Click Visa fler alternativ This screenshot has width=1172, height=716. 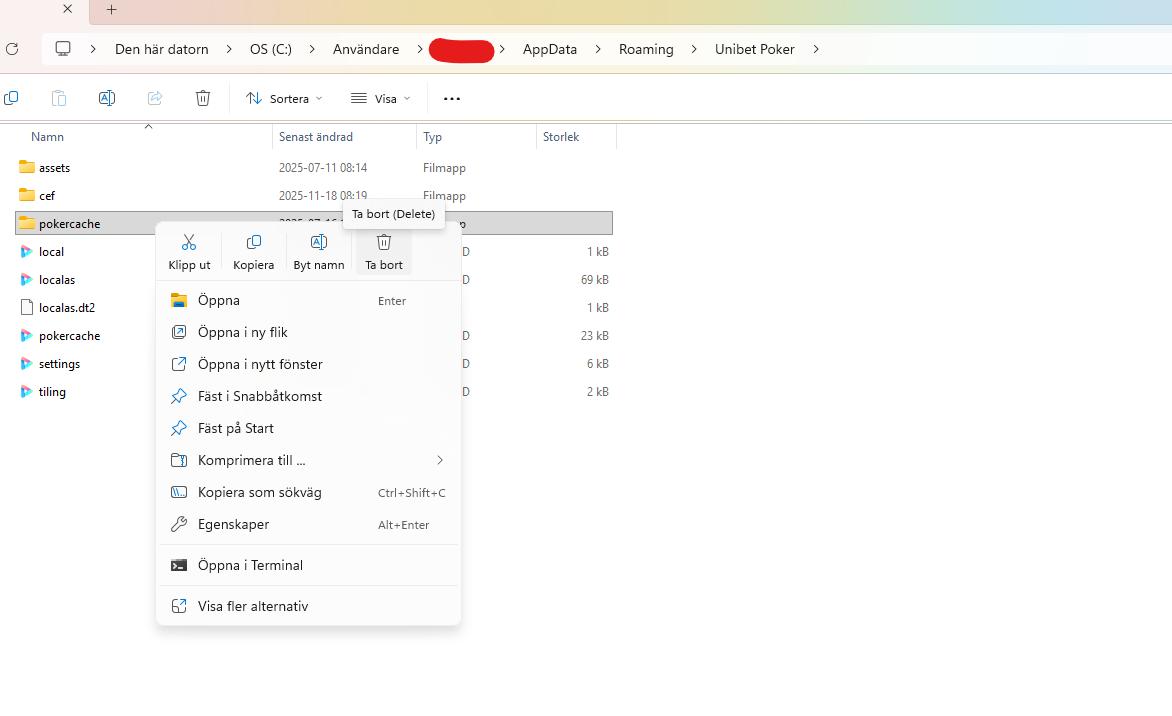(x=253, y=606)
